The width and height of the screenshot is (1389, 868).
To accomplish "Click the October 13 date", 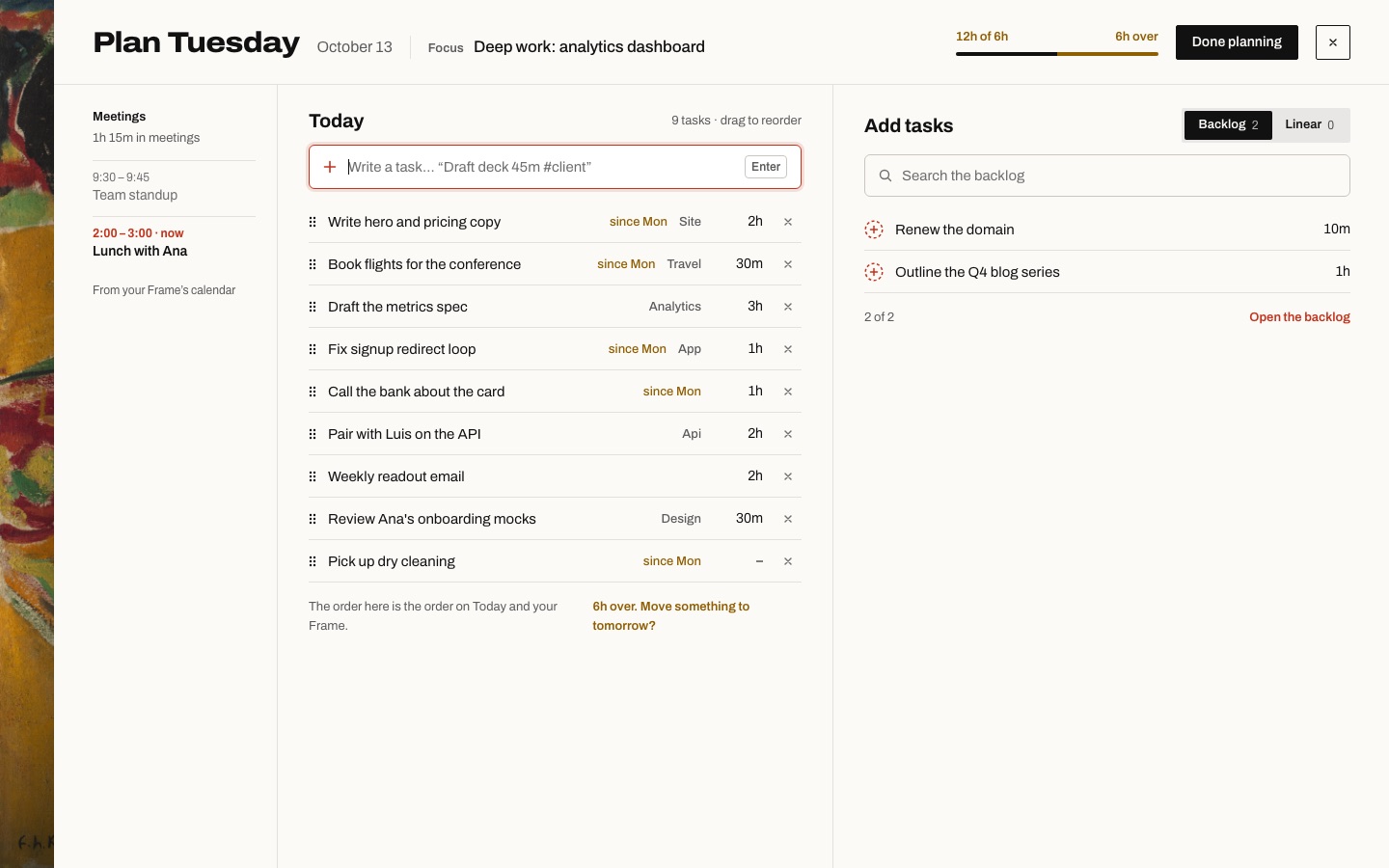I will (x=355, y=47).
